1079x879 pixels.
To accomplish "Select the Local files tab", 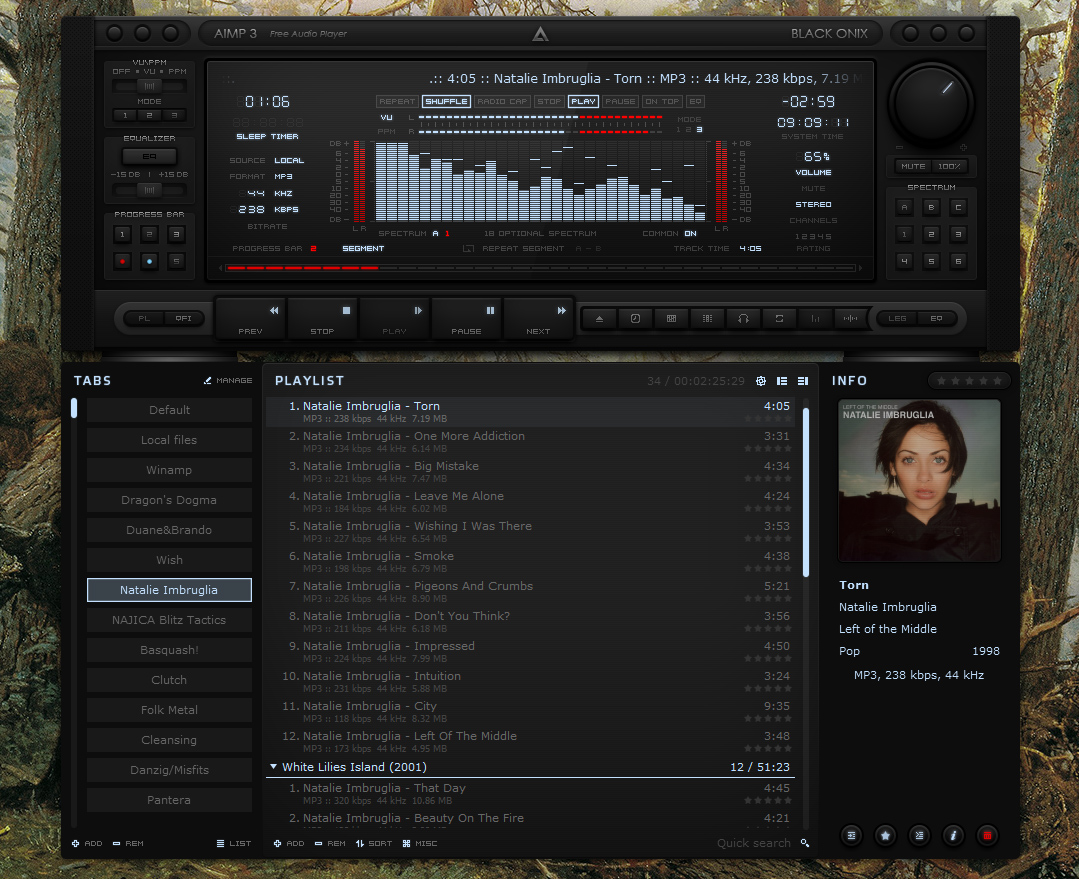I will tap(169, 440).
